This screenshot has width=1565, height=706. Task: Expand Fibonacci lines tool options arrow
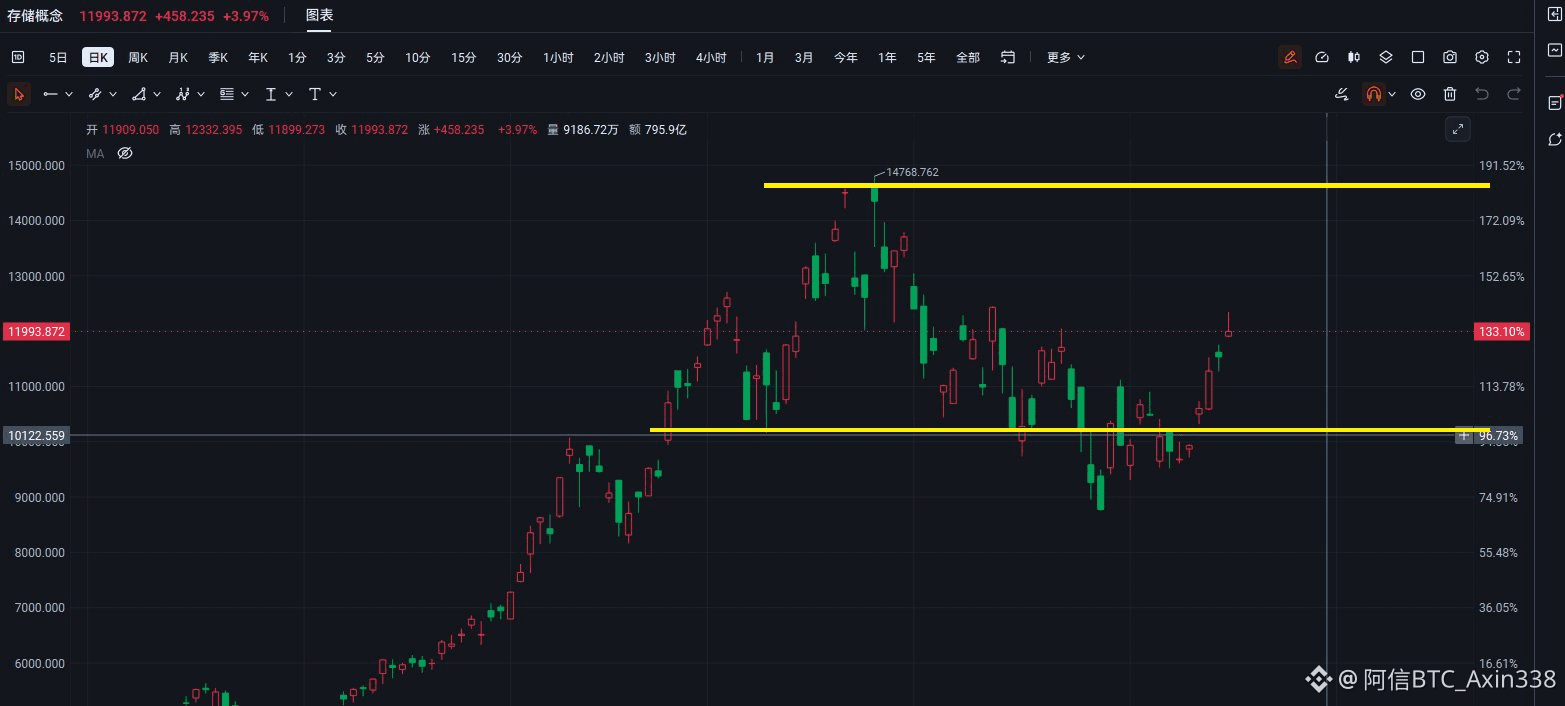pyautogui.click(x=245, y=94)
